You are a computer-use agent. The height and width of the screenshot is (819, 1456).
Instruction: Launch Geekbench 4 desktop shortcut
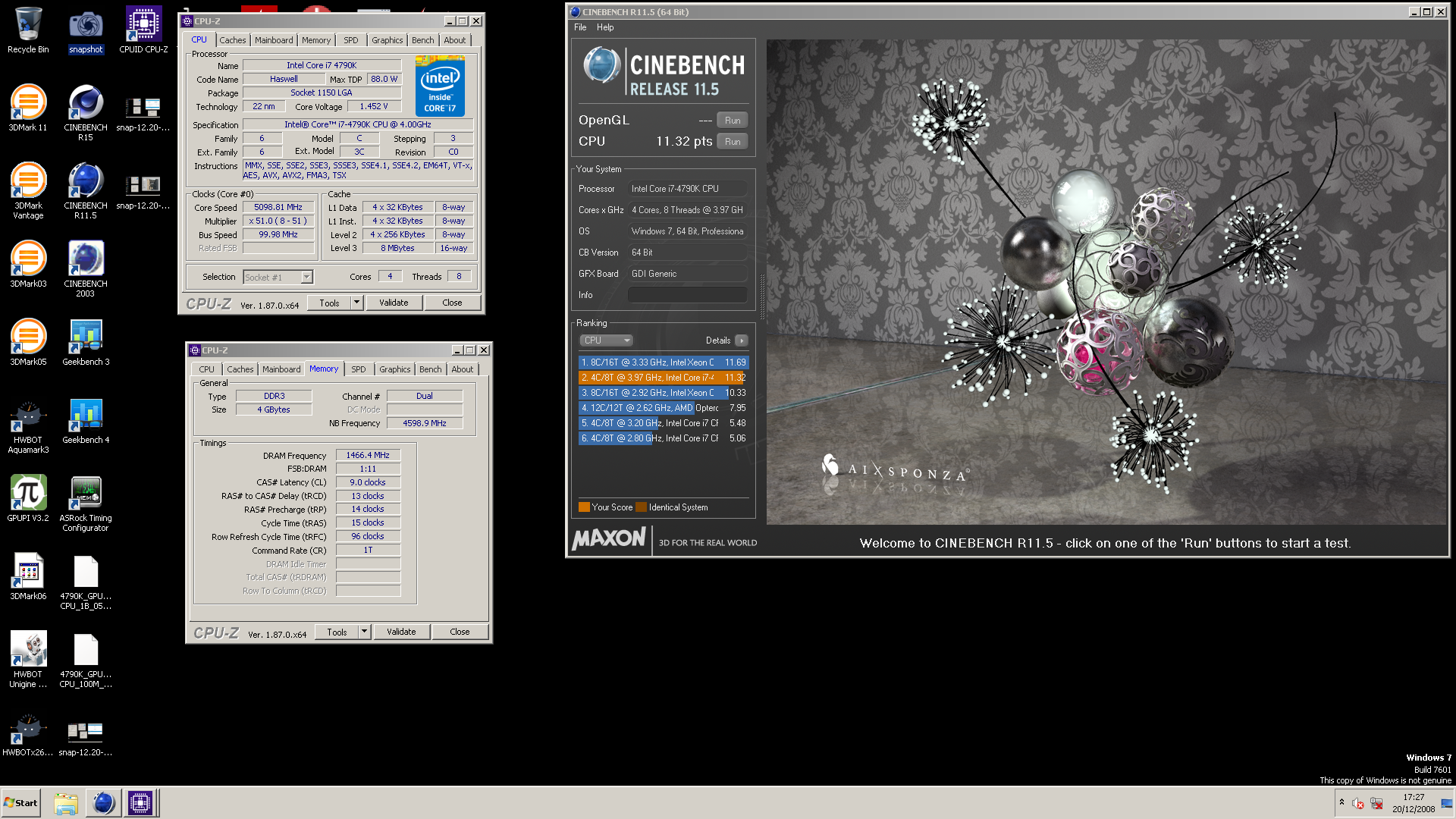point(86,421)
